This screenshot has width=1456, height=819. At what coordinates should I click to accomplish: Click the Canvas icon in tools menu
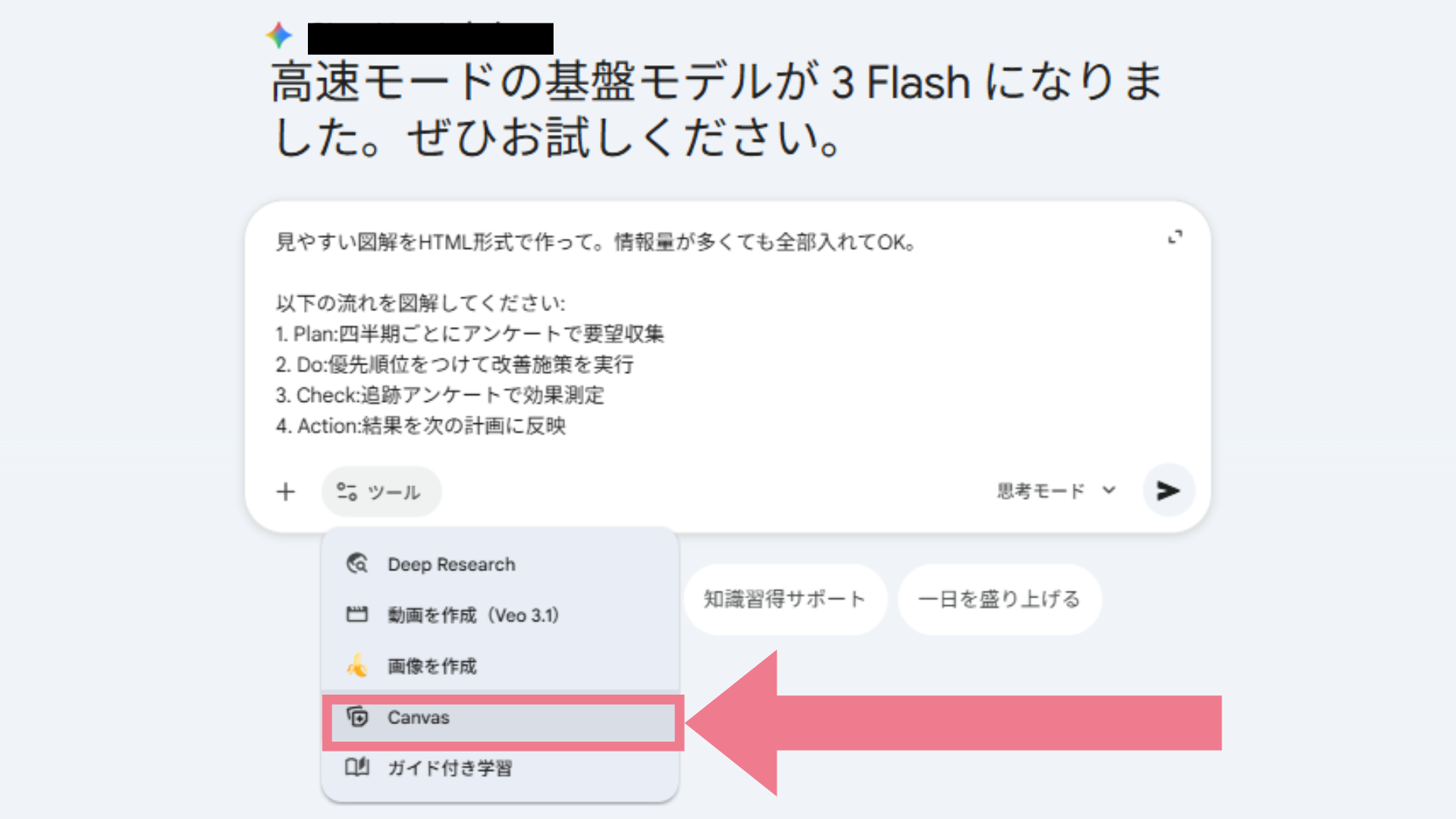tap(357, 717)
